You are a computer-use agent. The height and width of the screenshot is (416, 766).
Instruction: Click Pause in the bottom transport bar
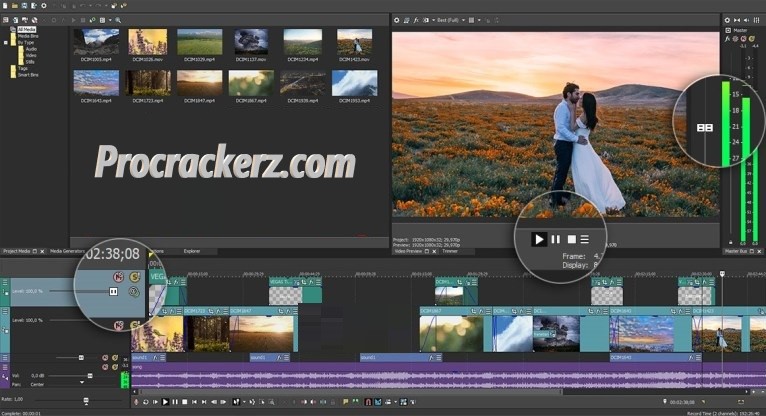pyautogui.click(x=175, y=402)
